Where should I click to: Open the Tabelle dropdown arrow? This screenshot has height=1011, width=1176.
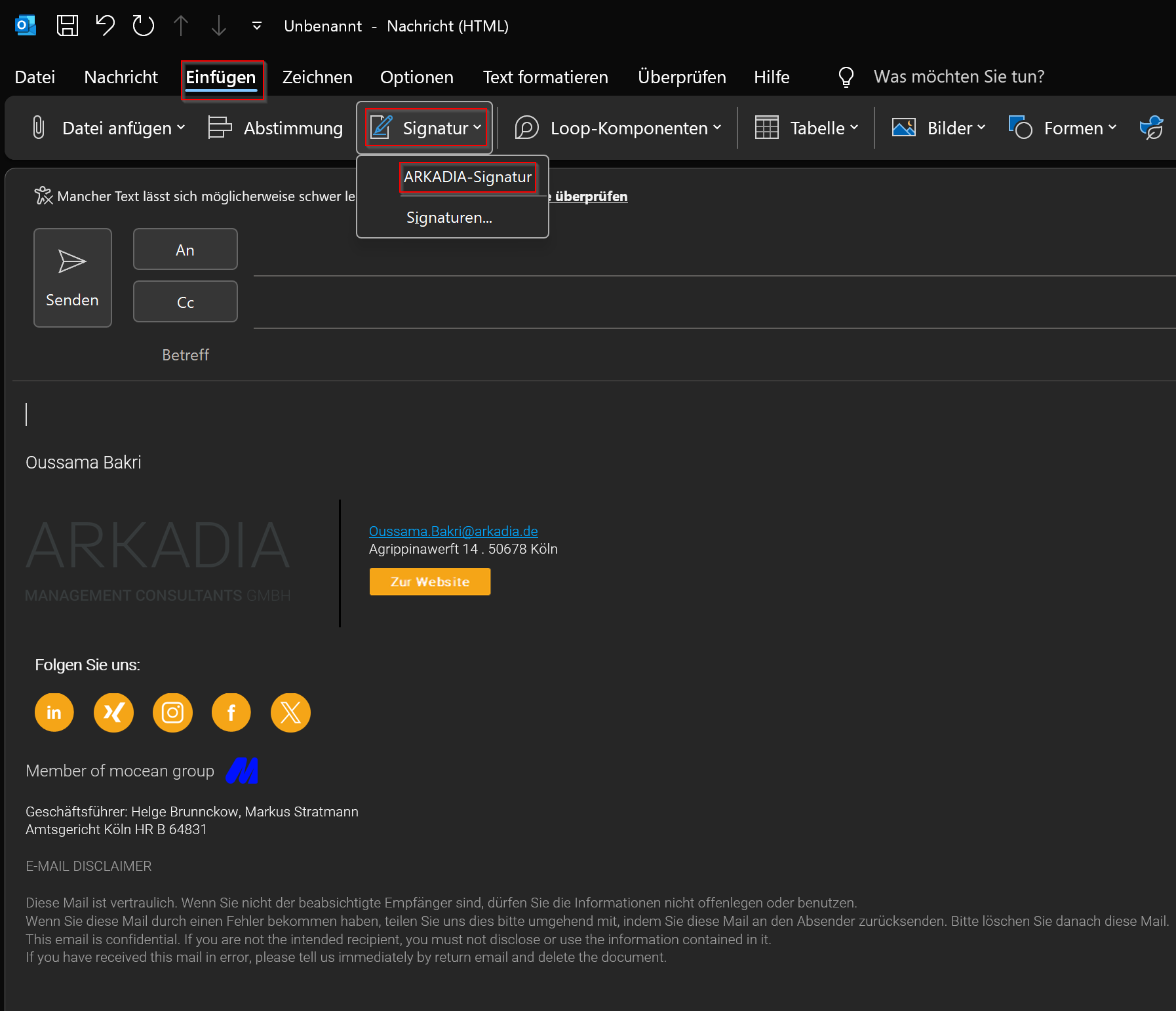click(853, 128)
